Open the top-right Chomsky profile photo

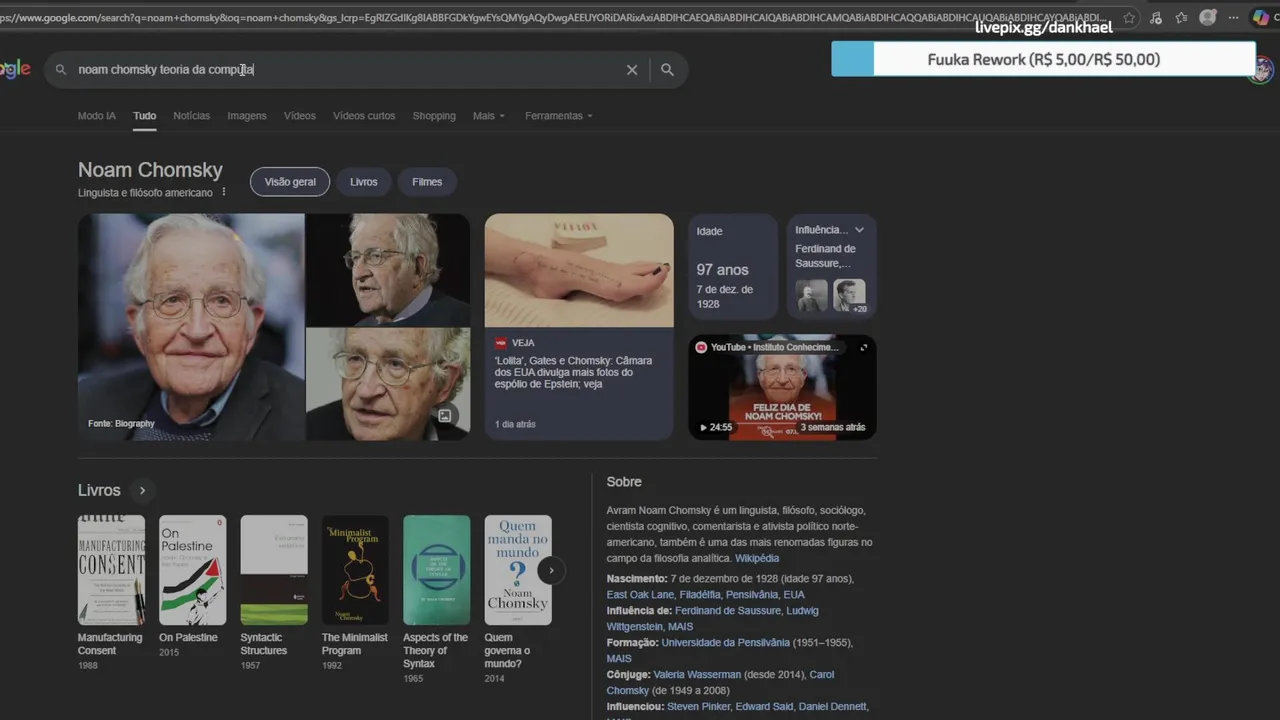coord(388,270)
